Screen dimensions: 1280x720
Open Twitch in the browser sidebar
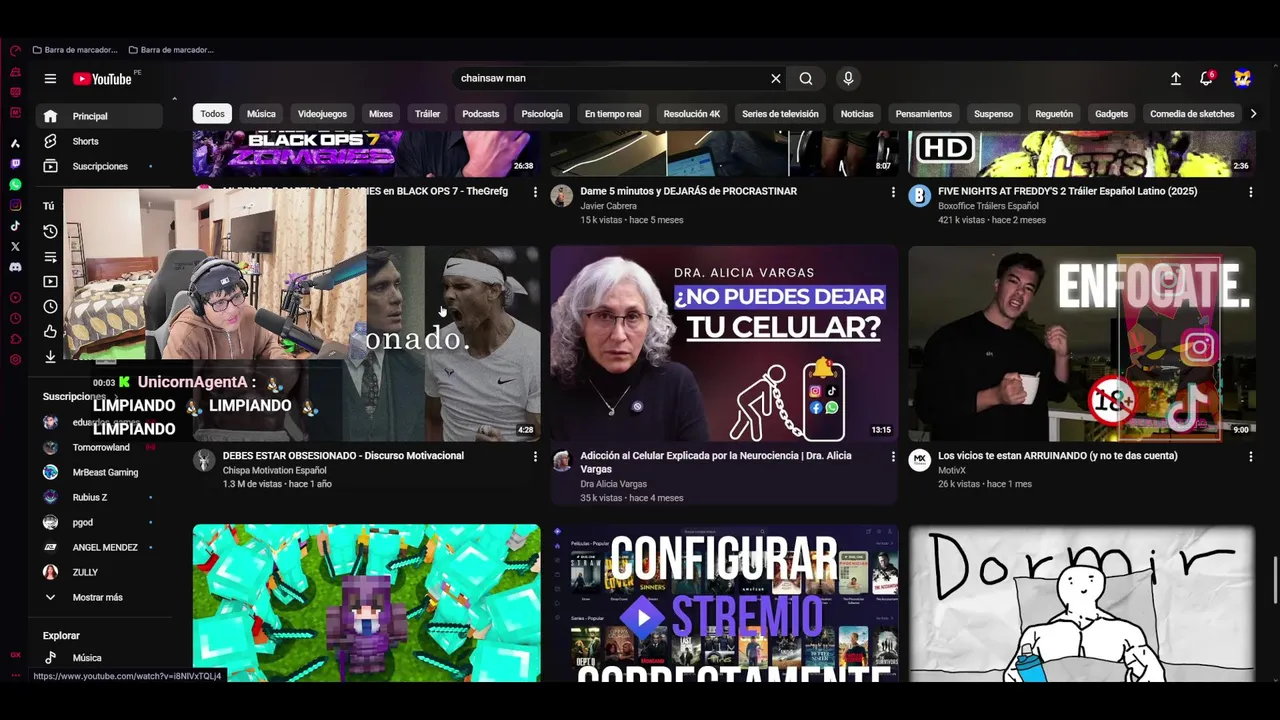tap(15, 164)
